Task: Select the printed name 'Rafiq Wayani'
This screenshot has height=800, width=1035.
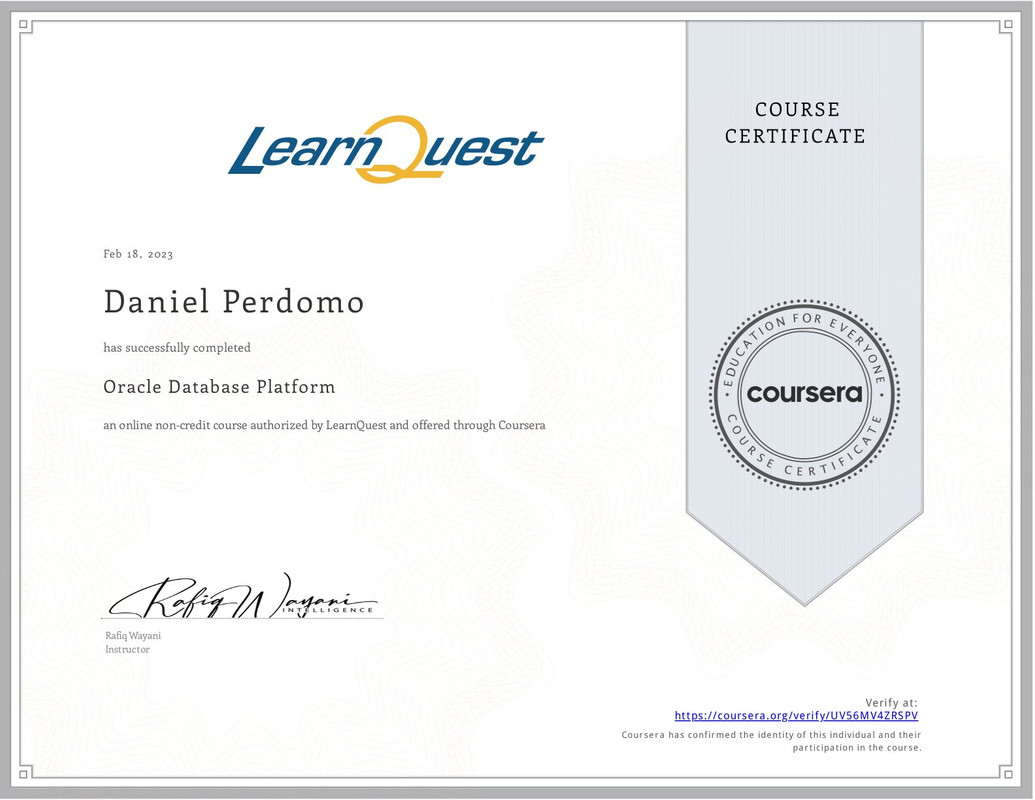Action: pyautogui.click(x=133, y=636)
